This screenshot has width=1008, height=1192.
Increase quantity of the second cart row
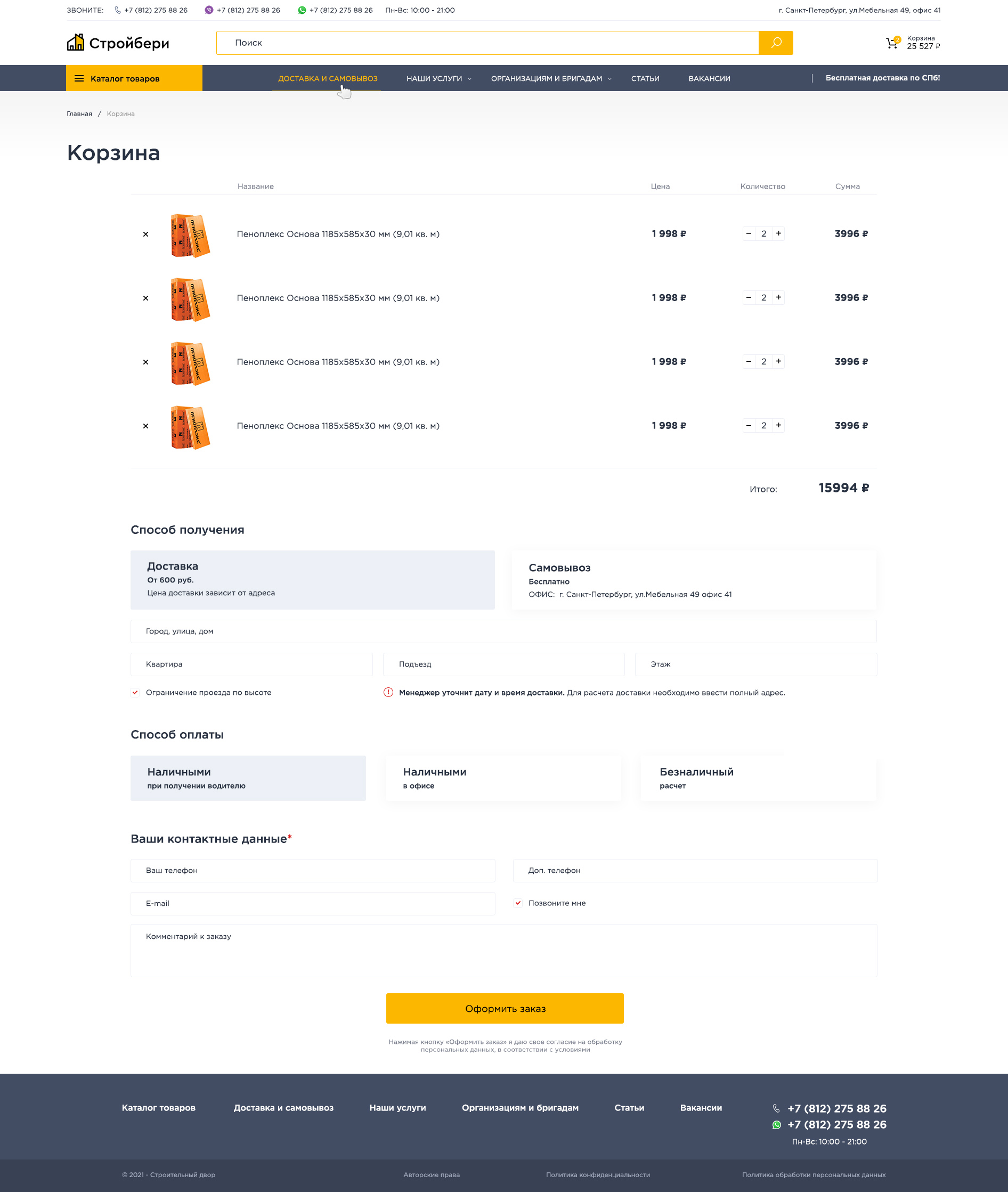(x=778, y=298)
